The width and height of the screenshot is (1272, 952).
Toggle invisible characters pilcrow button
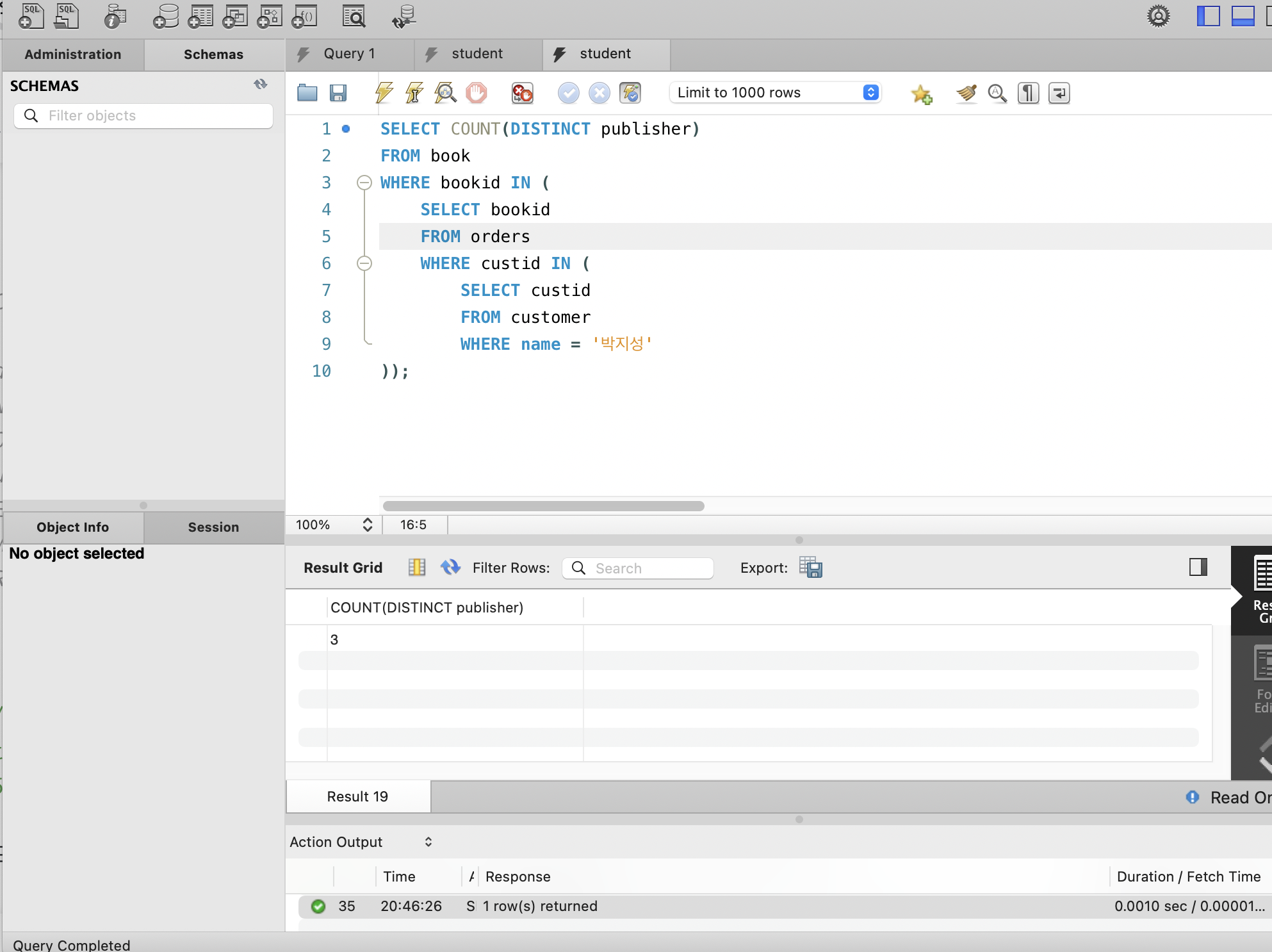point(1028,93)
